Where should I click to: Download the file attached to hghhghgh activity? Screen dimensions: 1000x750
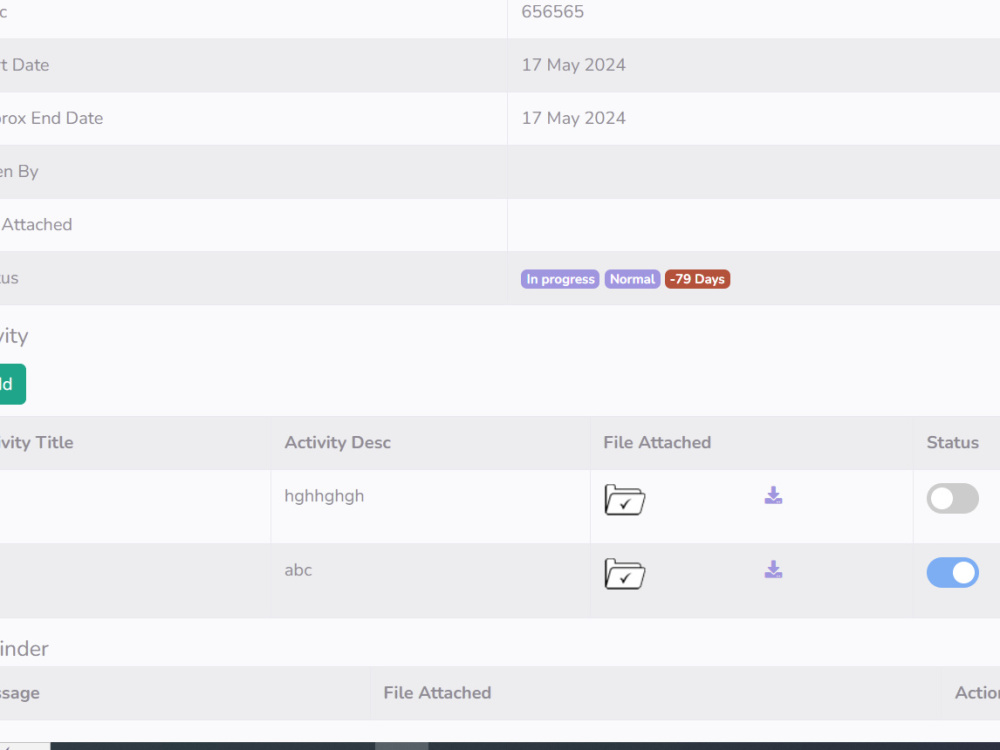point(773,495)
